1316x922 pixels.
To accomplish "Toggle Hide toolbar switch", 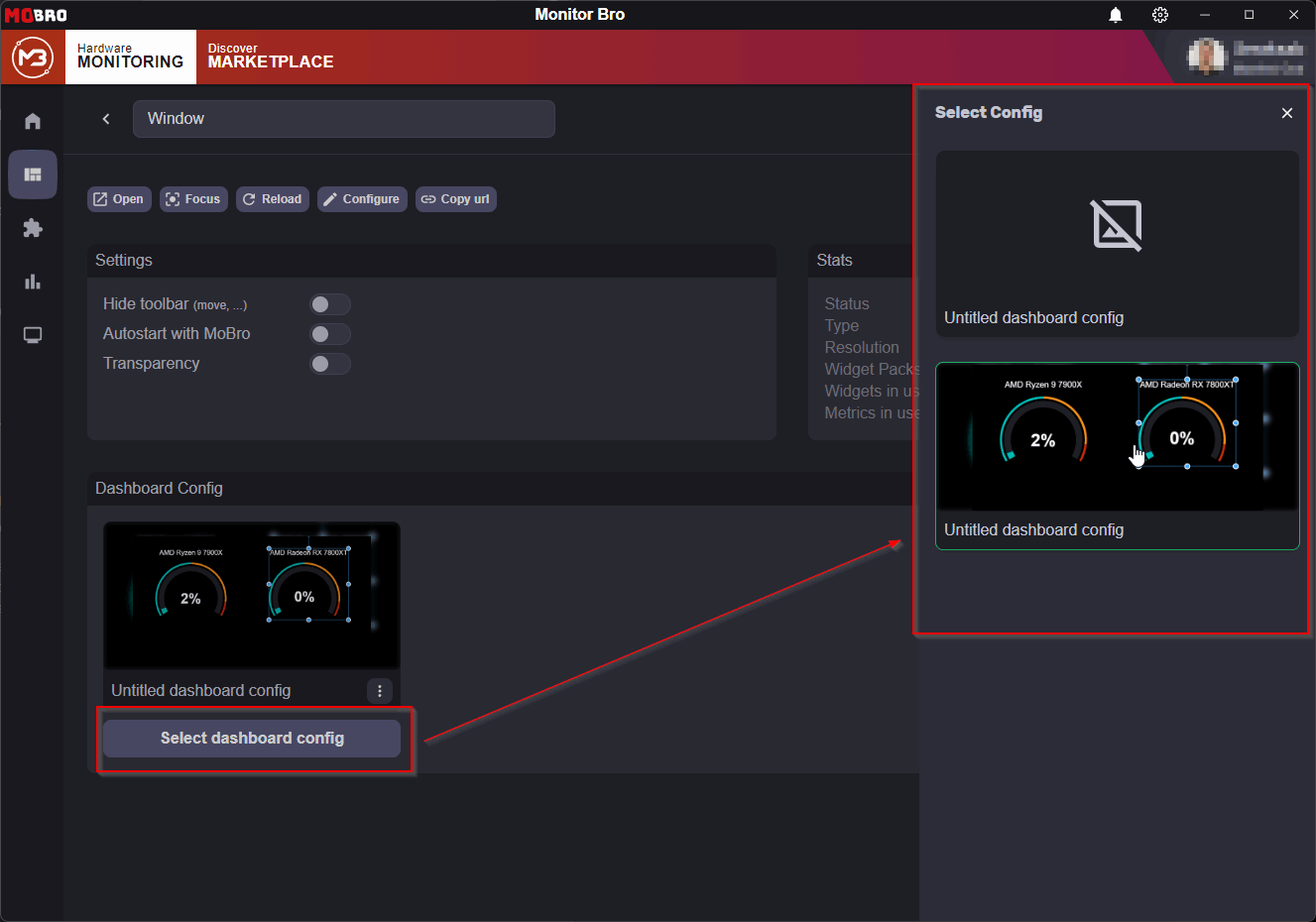I will coord(330,304).
